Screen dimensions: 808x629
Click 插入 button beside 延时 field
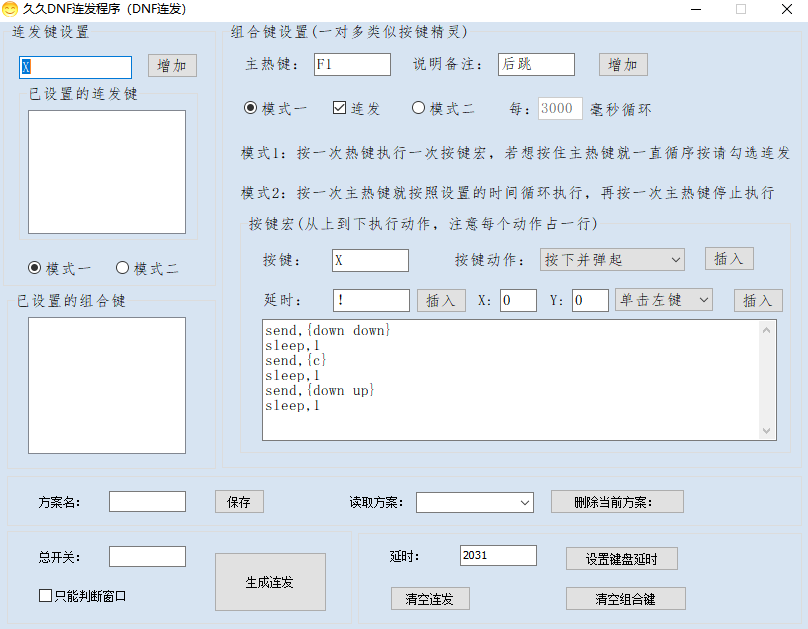(x=441, y=300)
